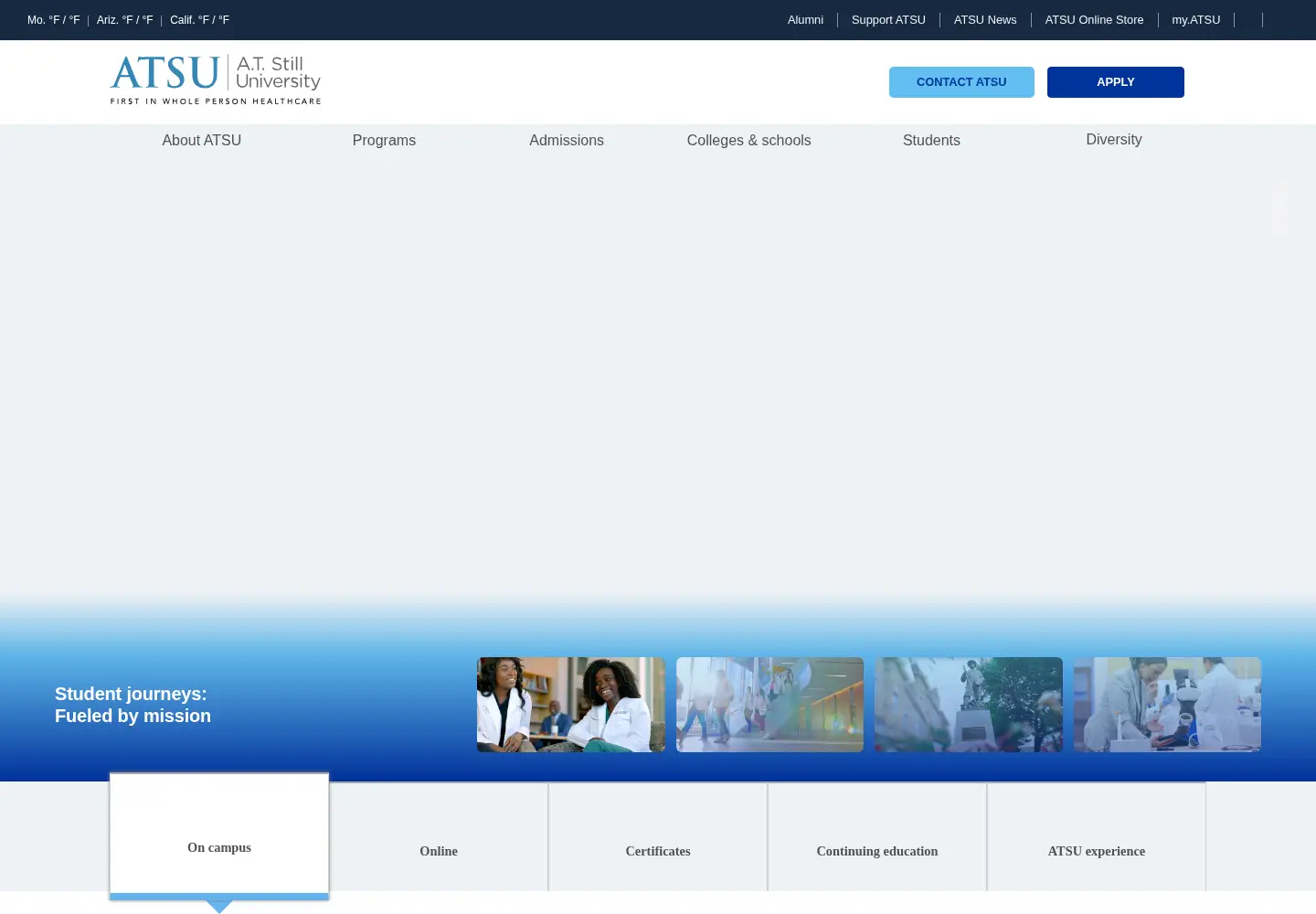Select the blurred hallway walkers thumbnail
The height and width of the screenshot is (914, 1316).
coord(769,705)
